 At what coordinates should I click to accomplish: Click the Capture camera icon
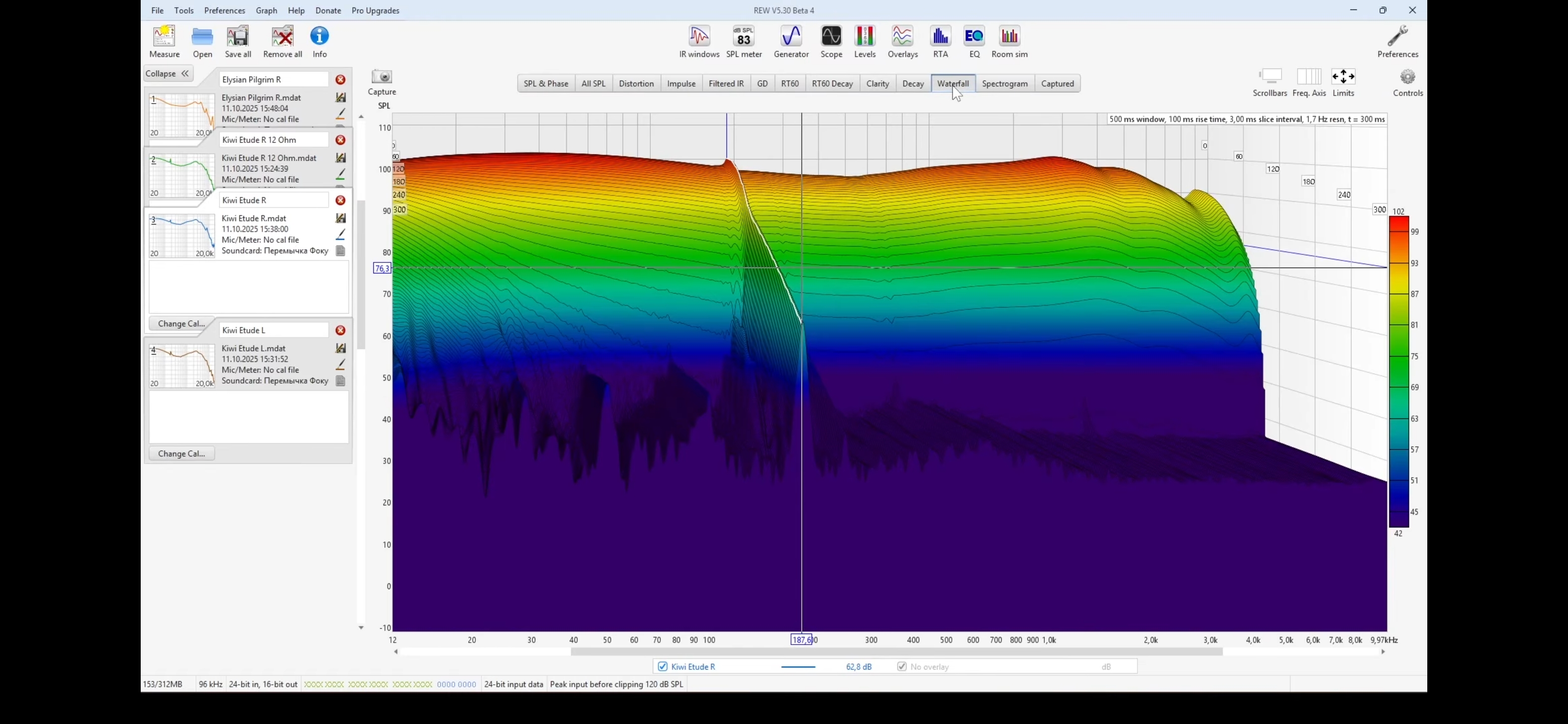(x=381, y=77)
